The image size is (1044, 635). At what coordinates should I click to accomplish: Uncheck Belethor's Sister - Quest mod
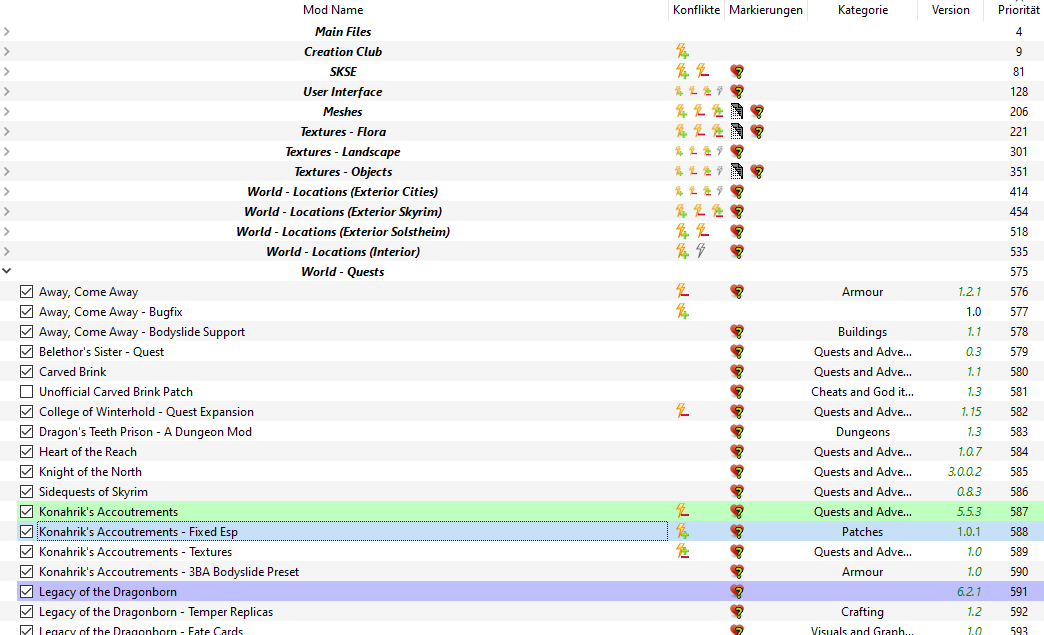tap(26, 351)
